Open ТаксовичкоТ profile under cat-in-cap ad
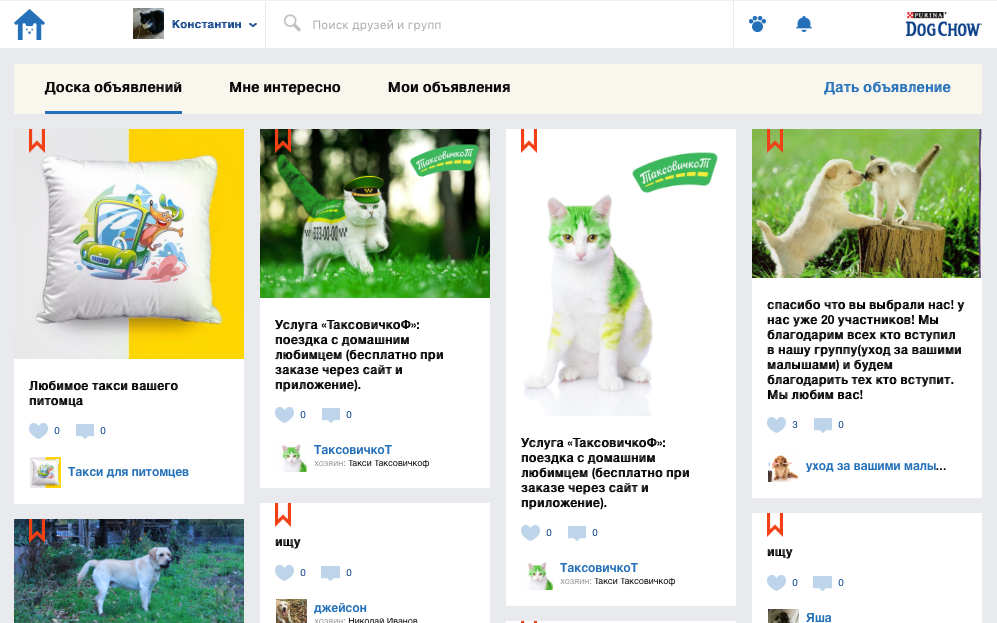This screenshot has width=997, height=623. click(353, 449)
